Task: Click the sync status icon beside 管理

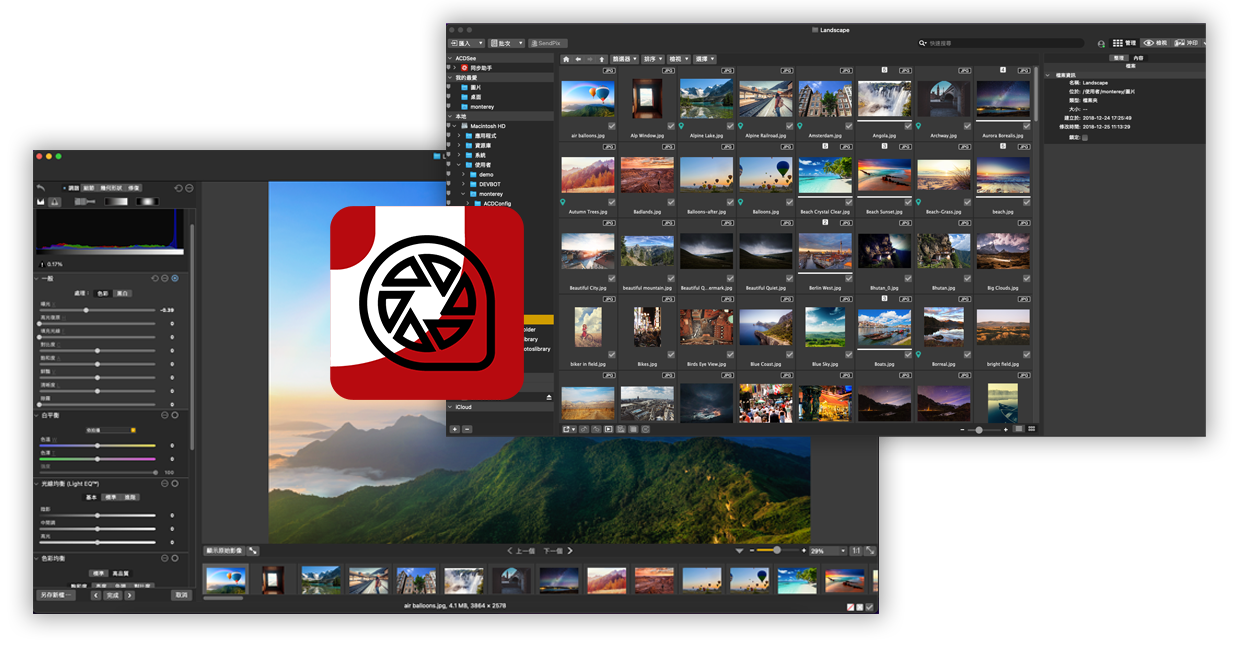Action: pyautogui.click(x=1101, y=44)
